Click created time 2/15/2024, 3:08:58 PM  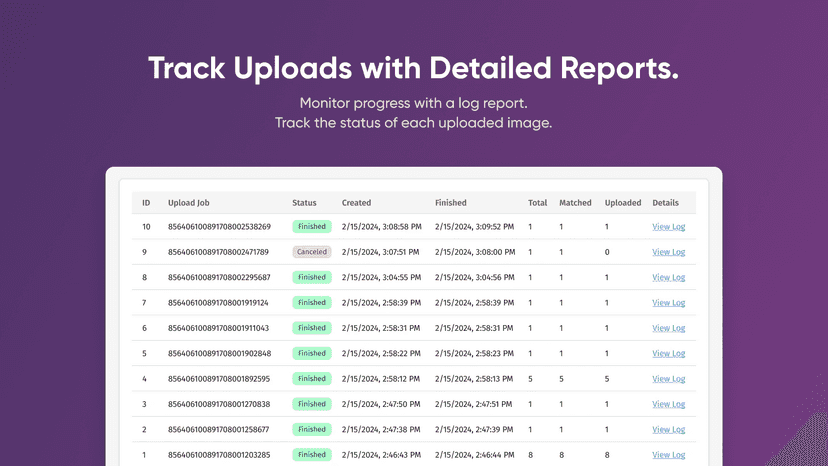click(x=381, y=227)
